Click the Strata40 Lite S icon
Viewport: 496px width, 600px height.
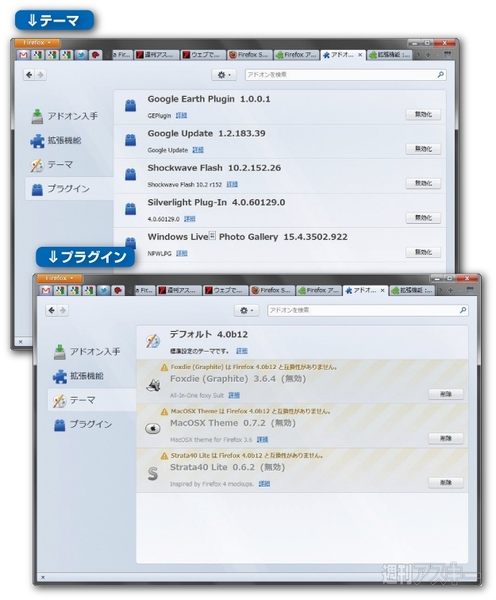coord(153,474)
